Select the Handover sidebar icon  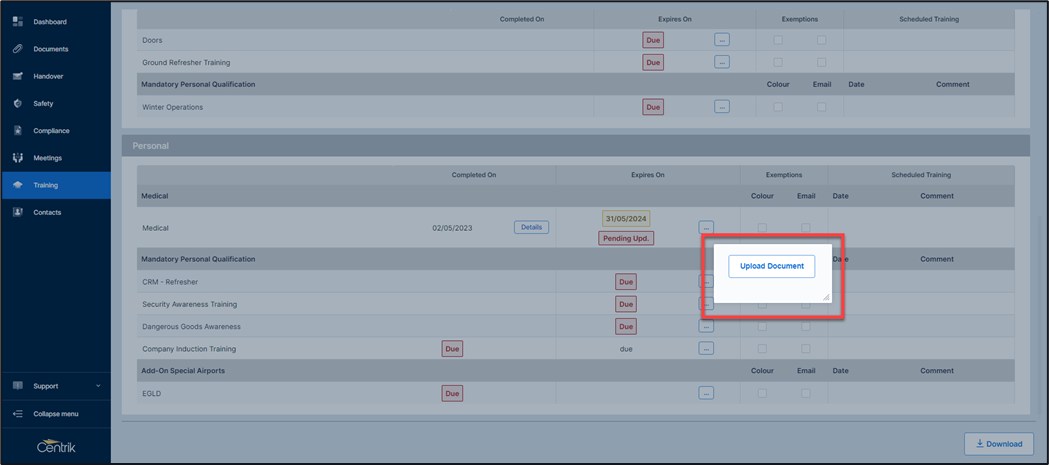pyautogui.click(x=18, y=76)
